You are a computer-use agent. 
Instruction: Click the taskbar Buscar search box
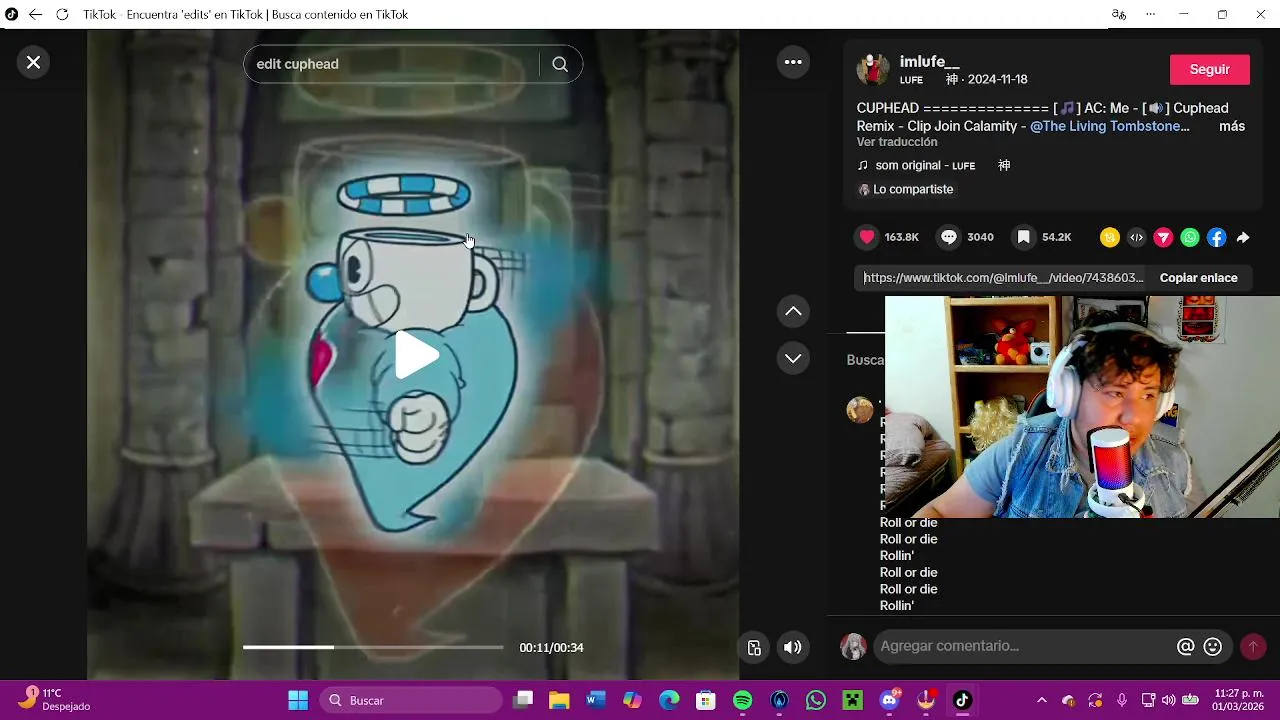click(x=410, y=700)
